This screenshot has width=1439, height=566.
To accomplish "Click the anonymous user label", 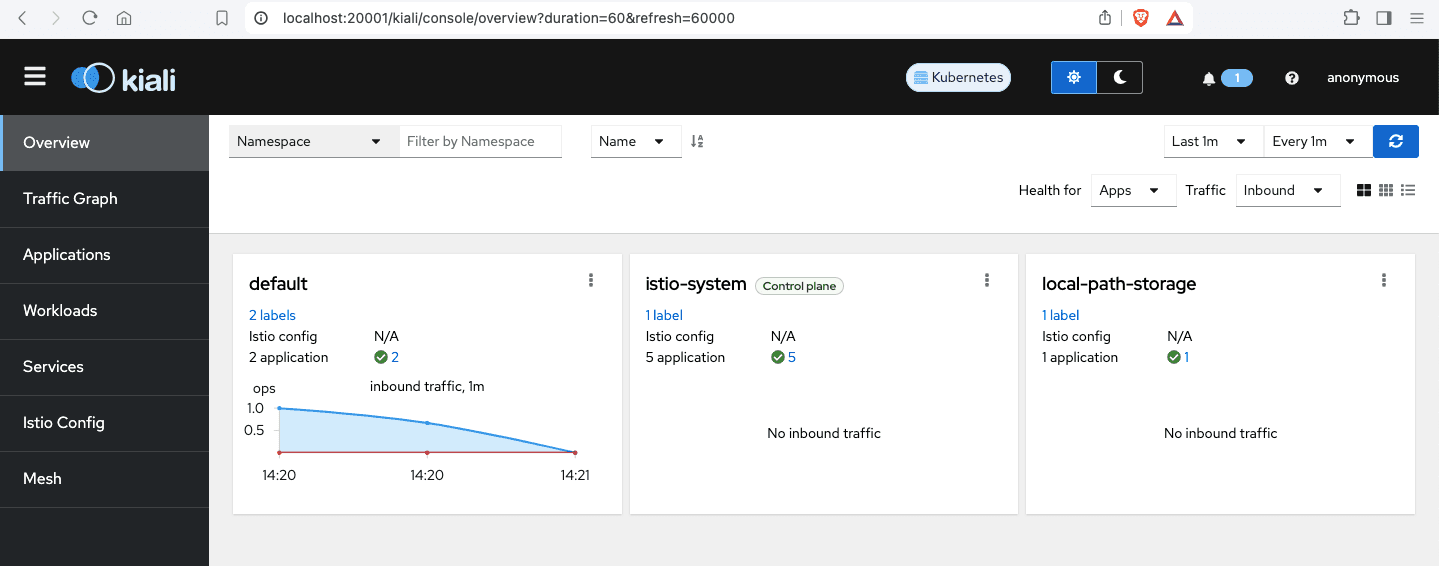I will tap(1363, 77).
